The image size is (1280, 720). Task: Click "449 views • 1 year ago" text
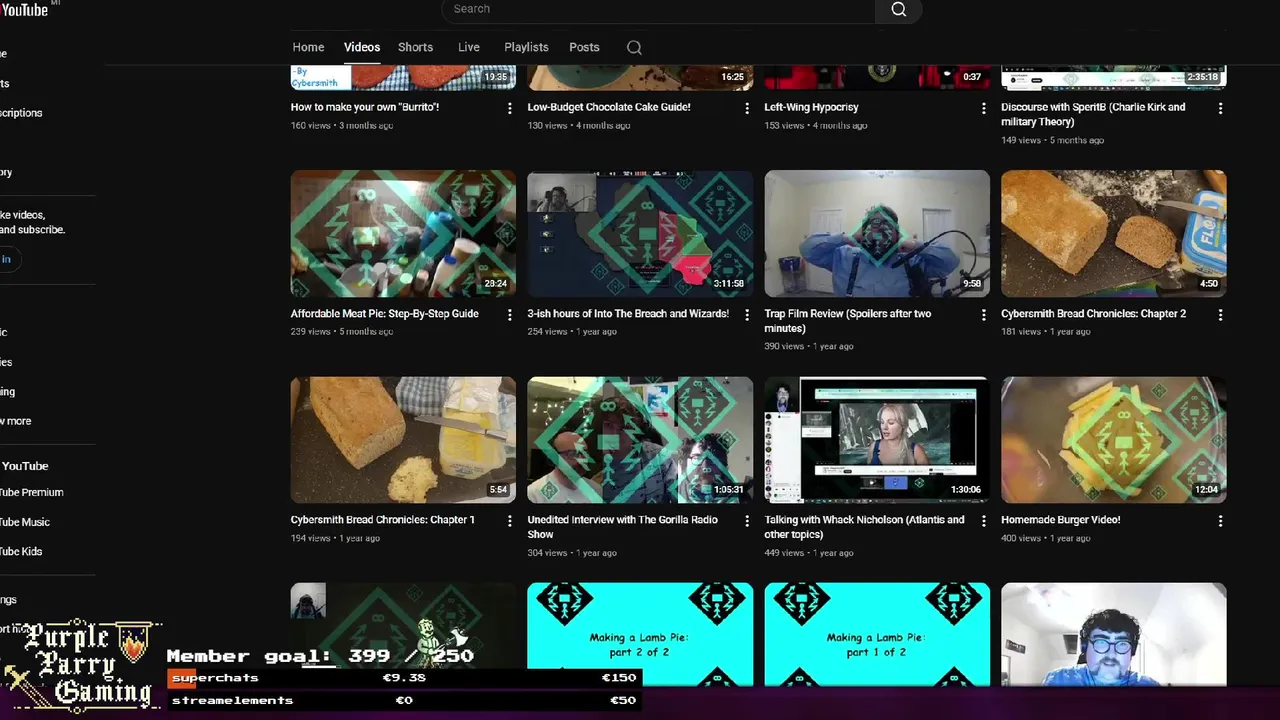tap(808, 553)
